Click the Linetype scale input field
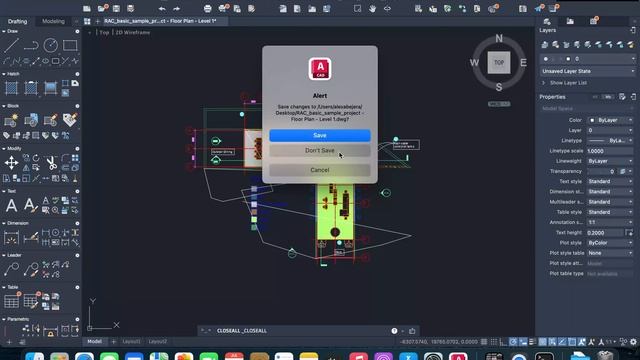Viewport: 640px width, 360px height. (x=610, y=151)
